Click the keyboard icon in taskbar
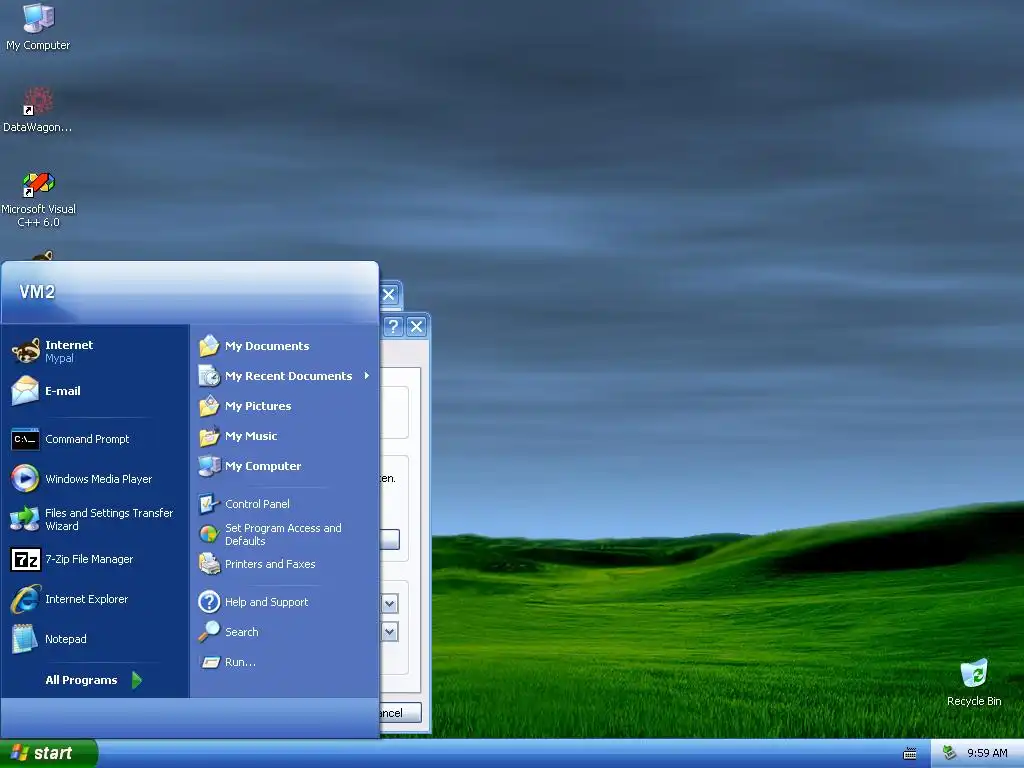Screen dimensions: 1024x768 909,754
